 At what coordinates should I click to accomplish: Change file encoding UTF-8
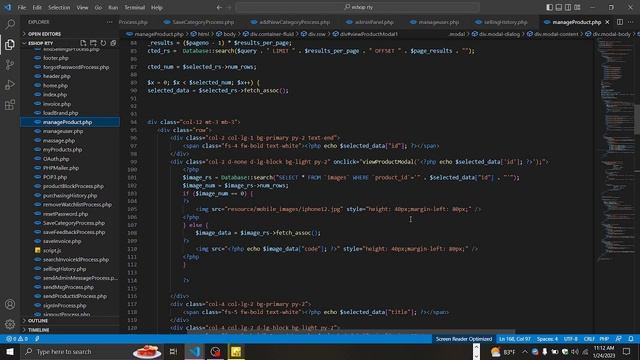(571, 339)
